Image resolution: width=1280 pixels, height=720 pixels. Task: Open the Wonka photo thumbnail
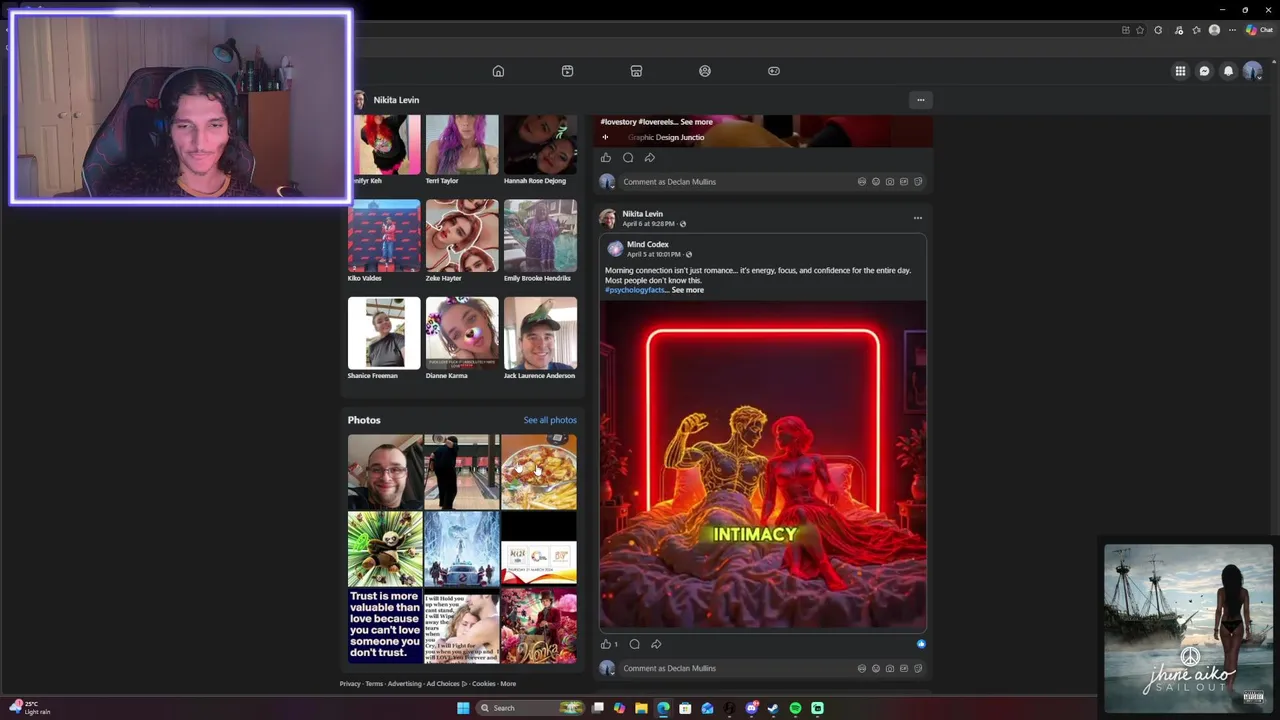pyautogui.click(x=539, y=626)
